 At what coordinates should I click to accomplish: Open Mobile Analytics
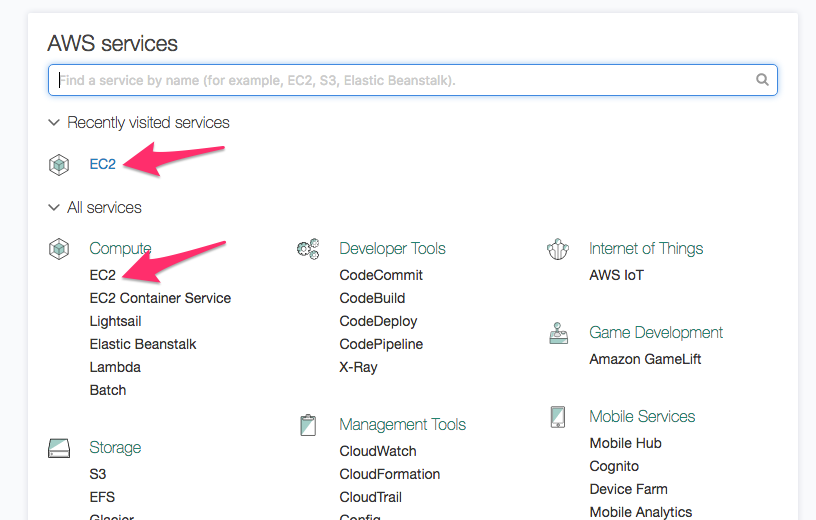point(641,512)
